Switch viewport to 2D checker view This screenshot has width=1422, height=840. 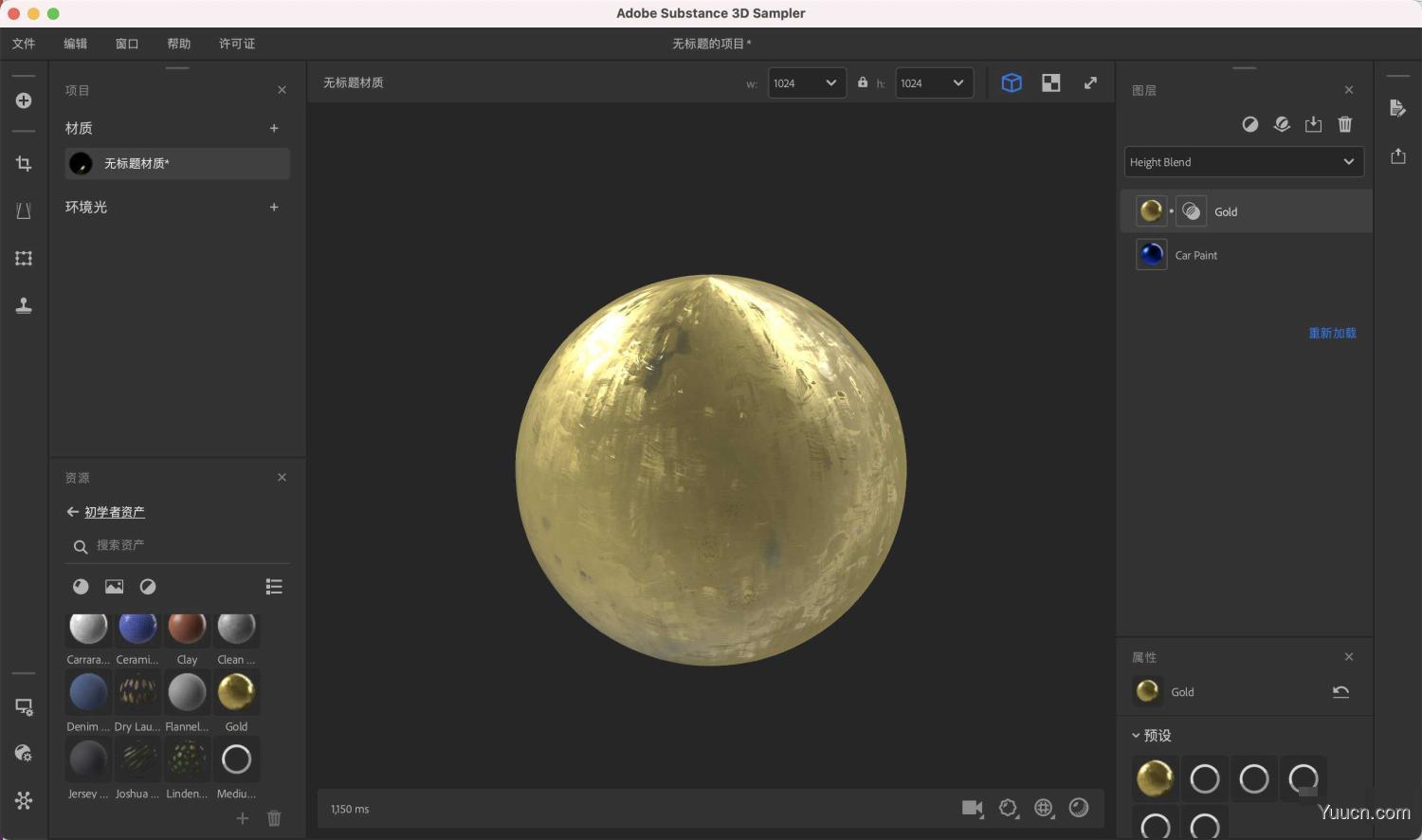[1050, 82]
